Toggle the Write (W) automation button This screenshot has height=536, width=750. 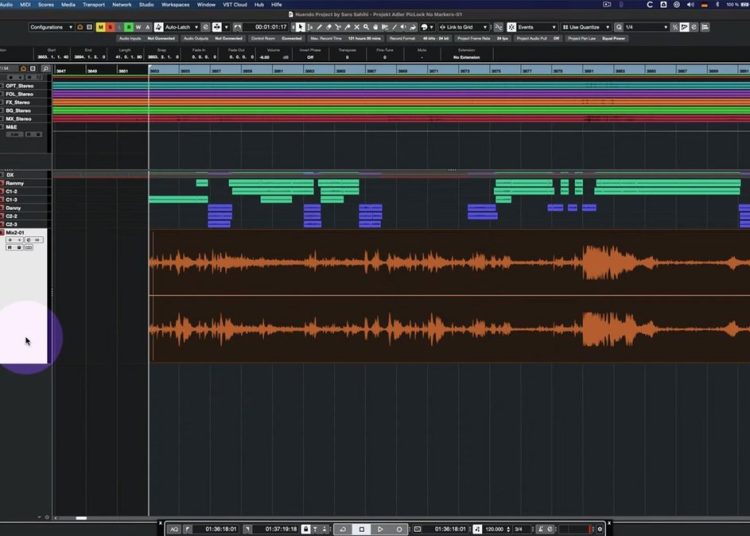point(138,27)
